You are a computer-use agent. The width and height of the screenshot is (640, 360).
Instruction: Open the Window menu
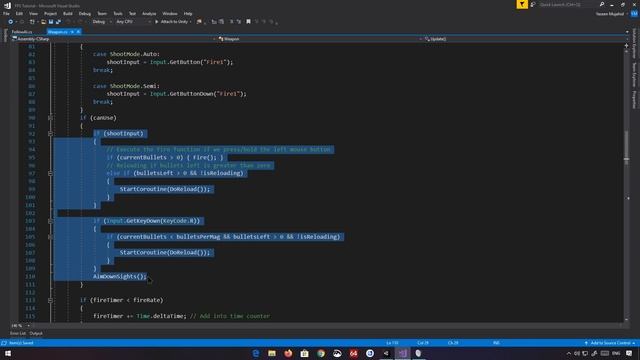click(170, 13)
